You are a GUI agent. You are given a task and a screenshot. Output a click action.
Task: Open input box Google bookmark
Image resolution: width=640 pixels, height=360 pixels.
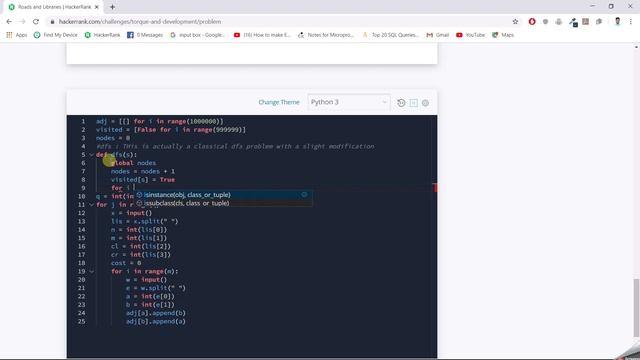point(198,35)
